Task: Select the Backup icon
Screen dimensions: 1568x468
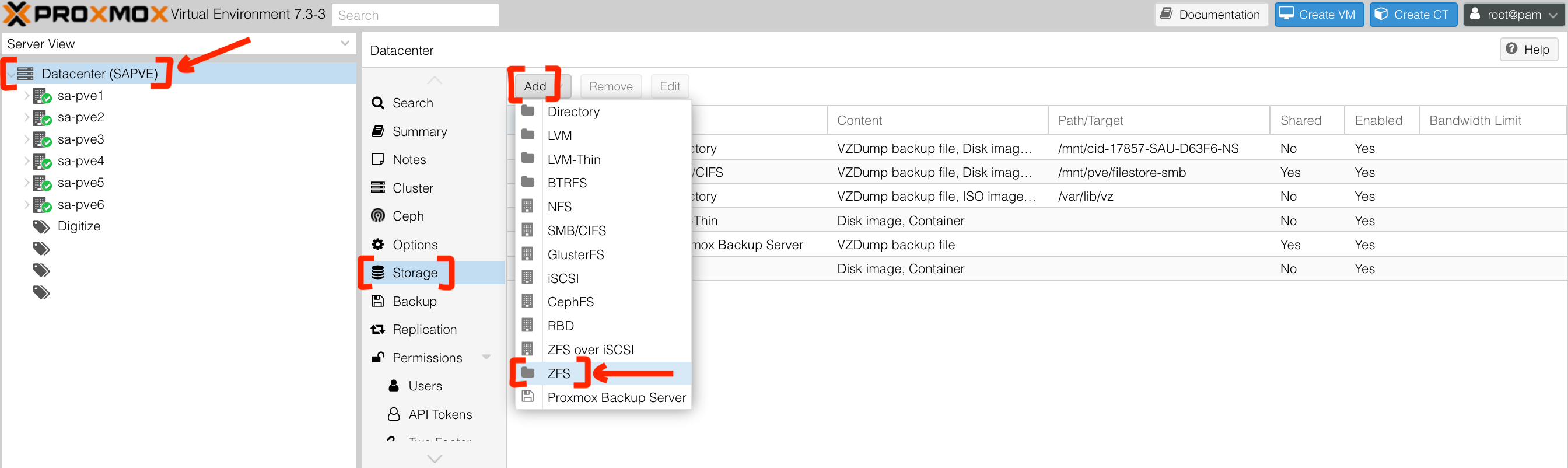Action: pos(378,301)
